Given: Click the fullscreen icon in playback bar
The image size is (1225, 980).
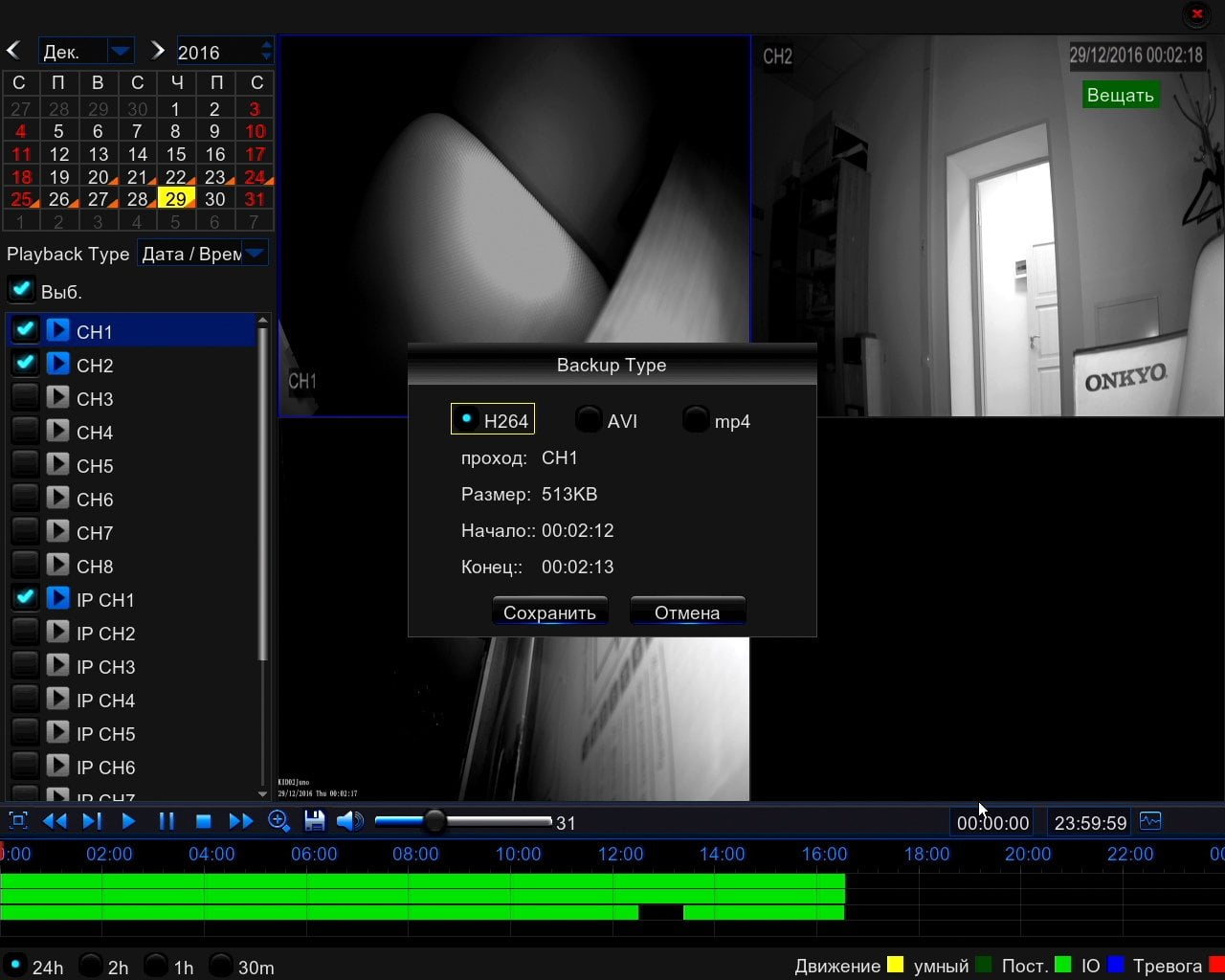Looking at the screenshot, I should [x=18, y=821].
